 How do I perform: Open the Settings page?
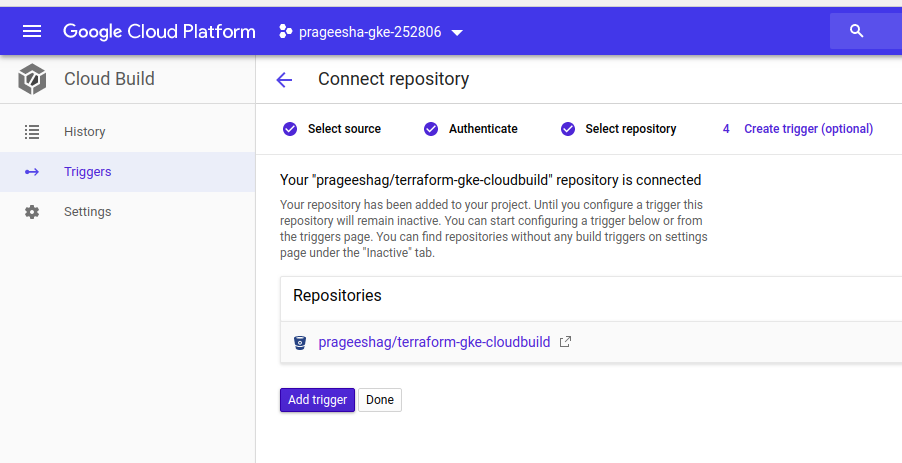click(128, 212)
